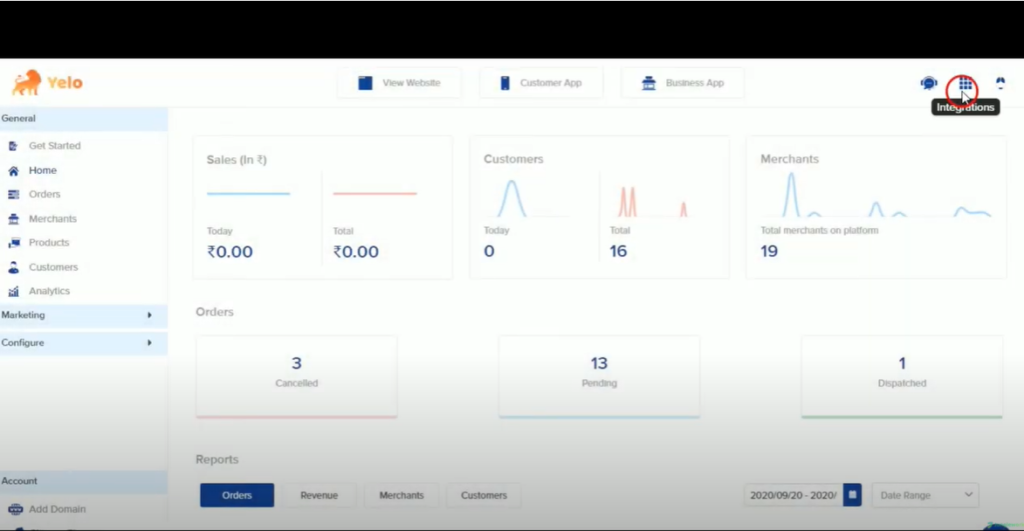Open the Customer App button

541,83
